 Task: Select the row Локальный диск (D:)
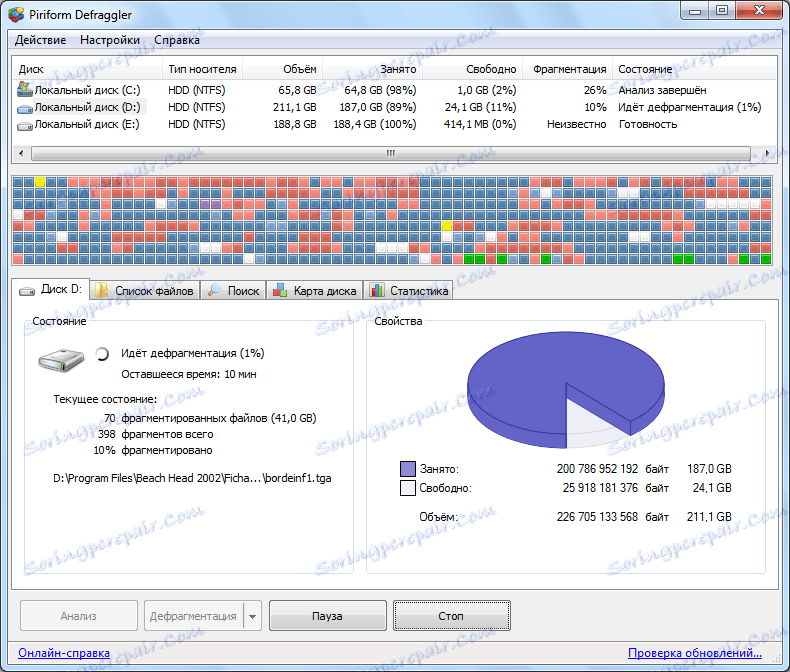(394, 107)
